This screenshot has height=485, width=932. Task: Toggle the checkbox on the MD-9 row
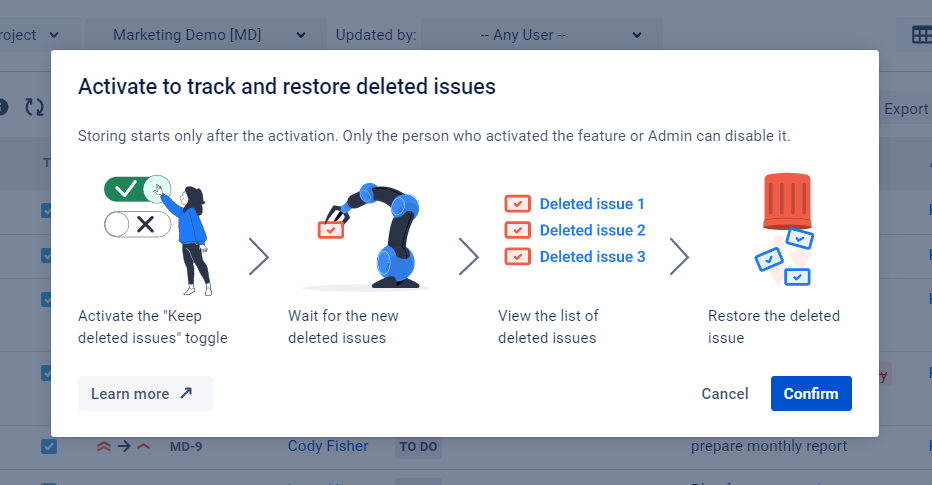click(x=50, y=446)
